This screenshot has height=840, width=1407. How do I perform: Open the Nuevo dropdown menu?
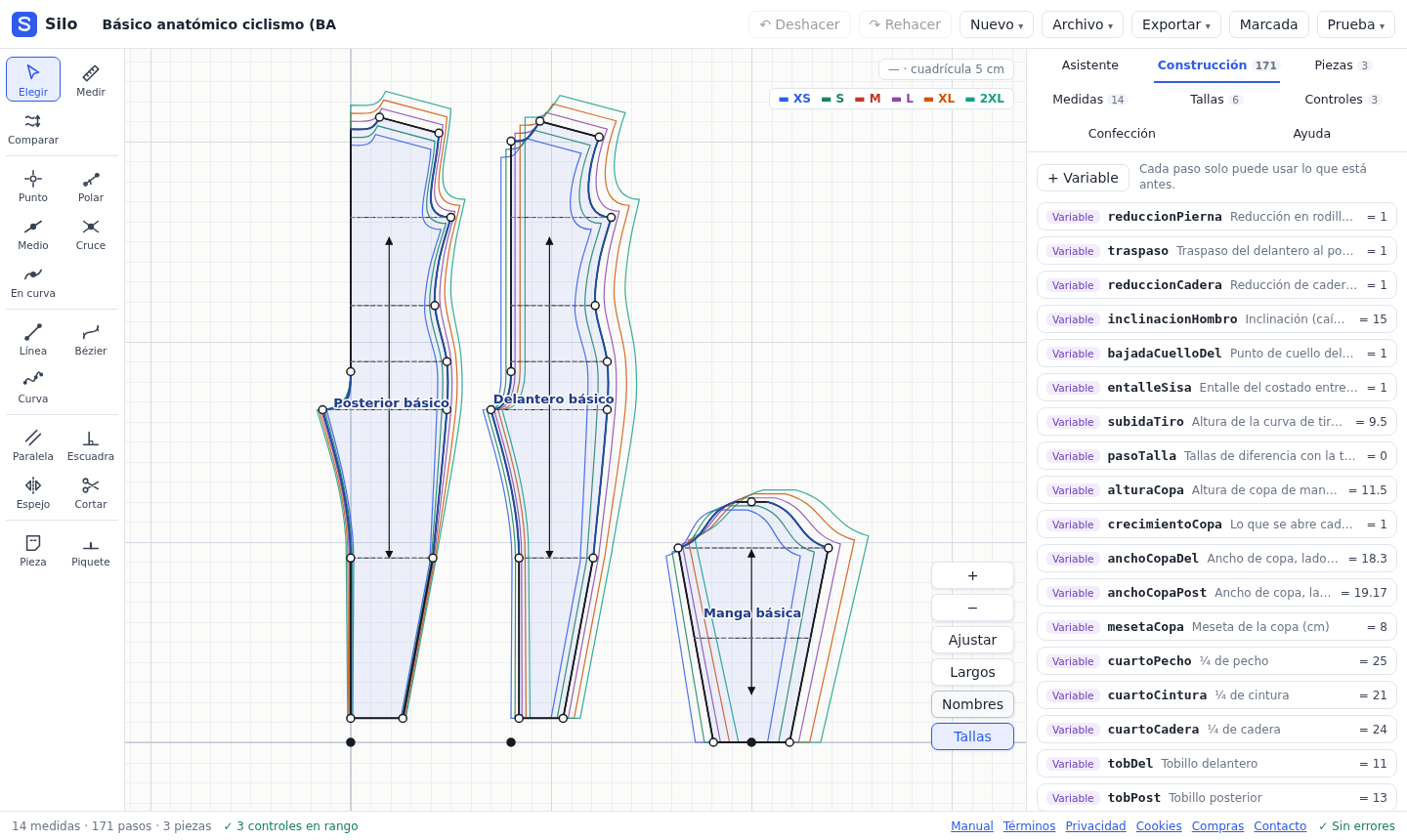click(x=997, y=24)
